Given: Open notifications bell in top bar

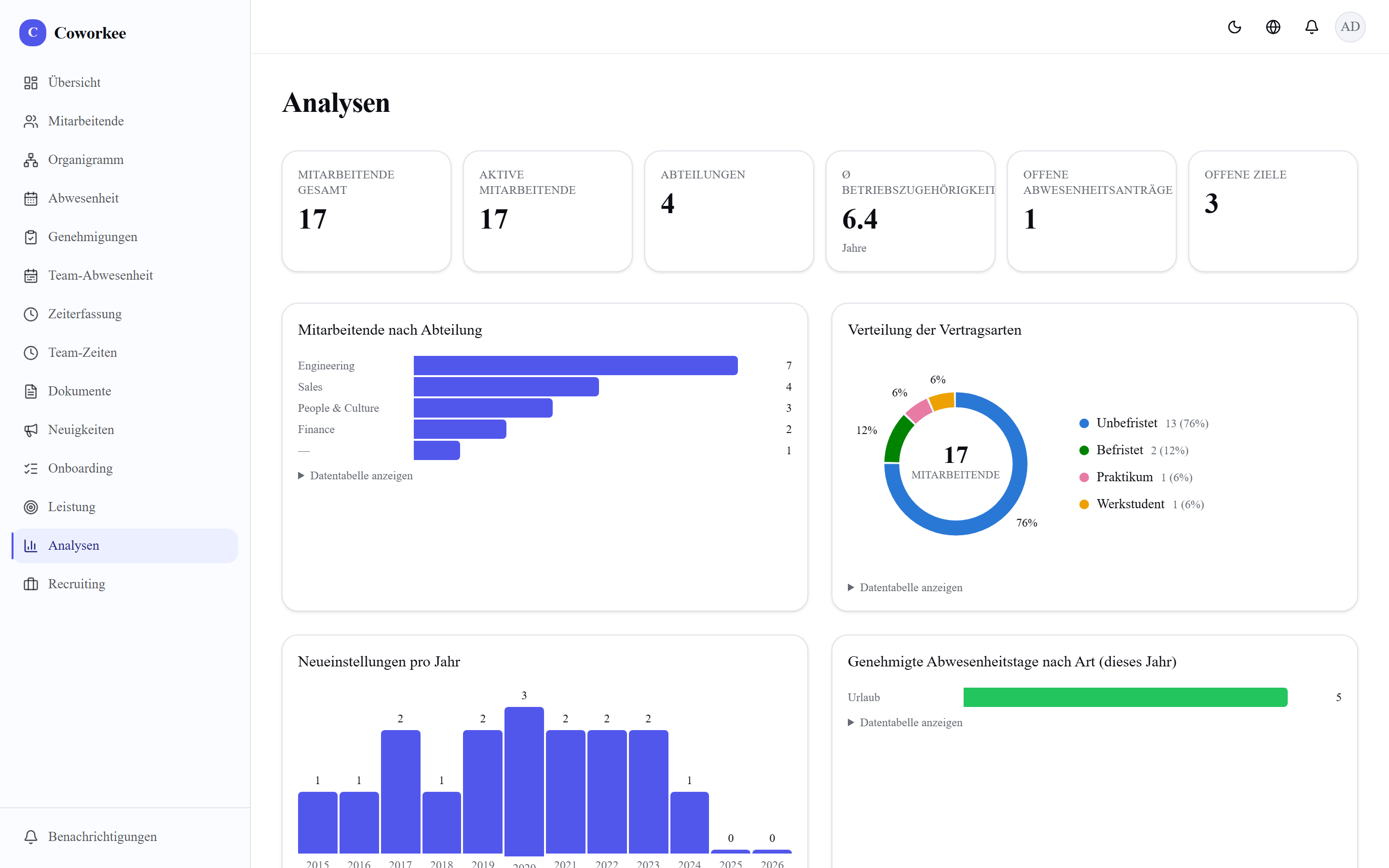Looking at the screenshot, I should click(1311, 27).
